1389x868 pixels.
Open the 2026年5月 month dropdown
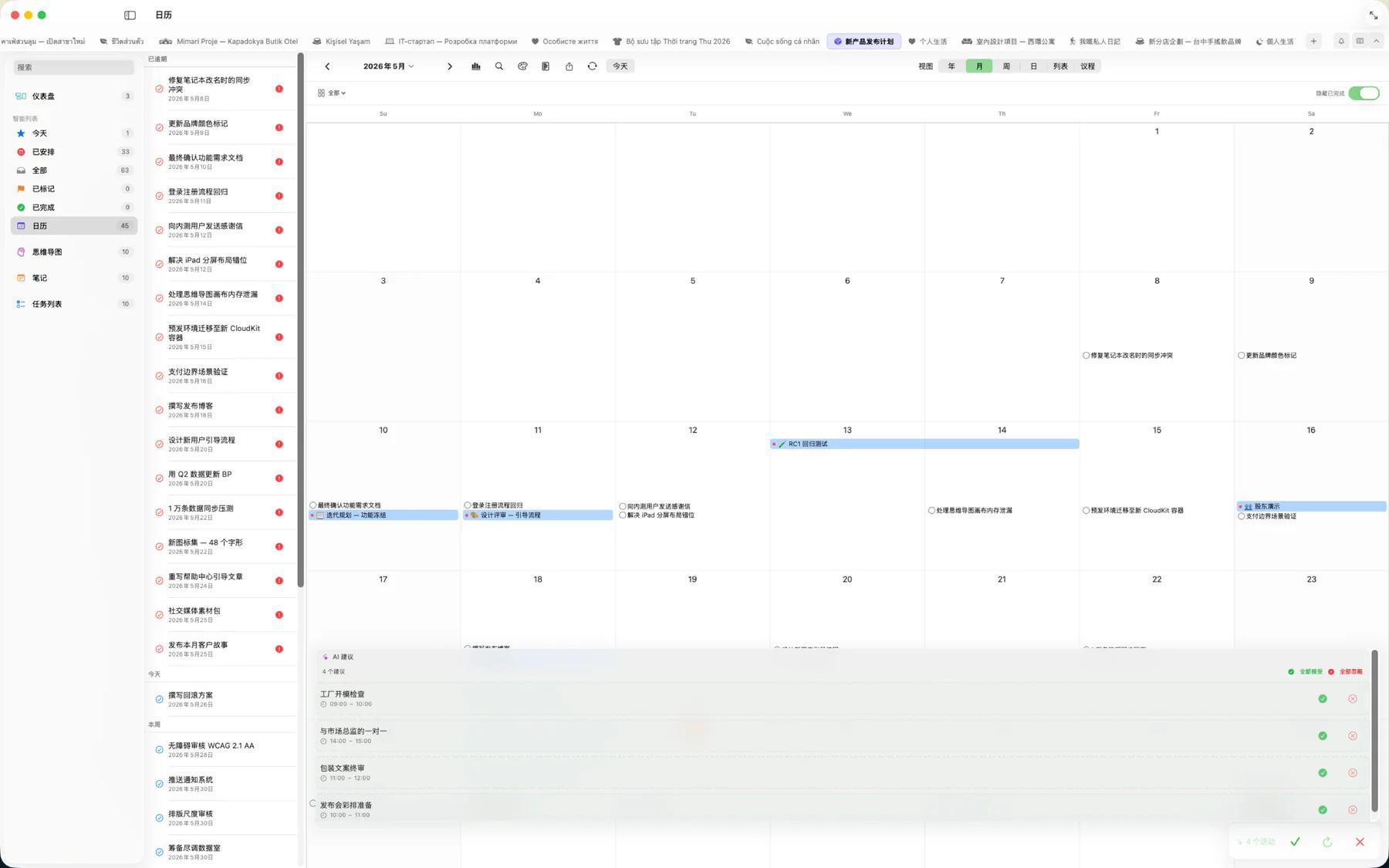pos(388,66)
